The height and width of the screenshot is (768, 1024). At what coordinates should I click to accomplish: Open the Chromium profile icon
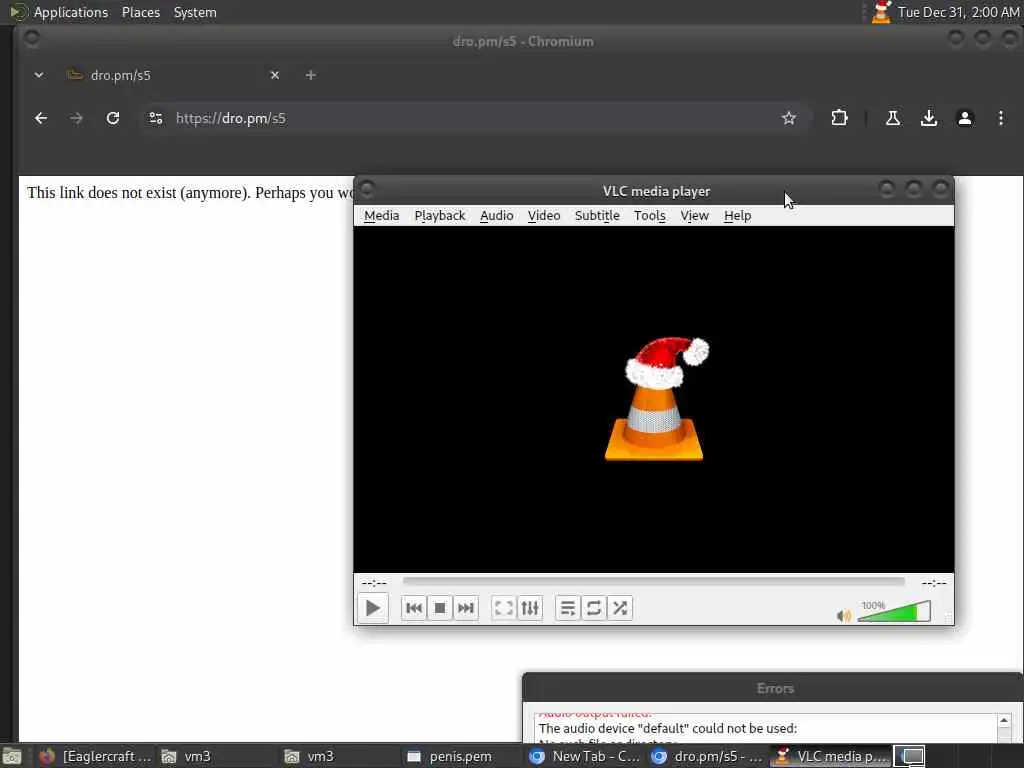[965, 118]
